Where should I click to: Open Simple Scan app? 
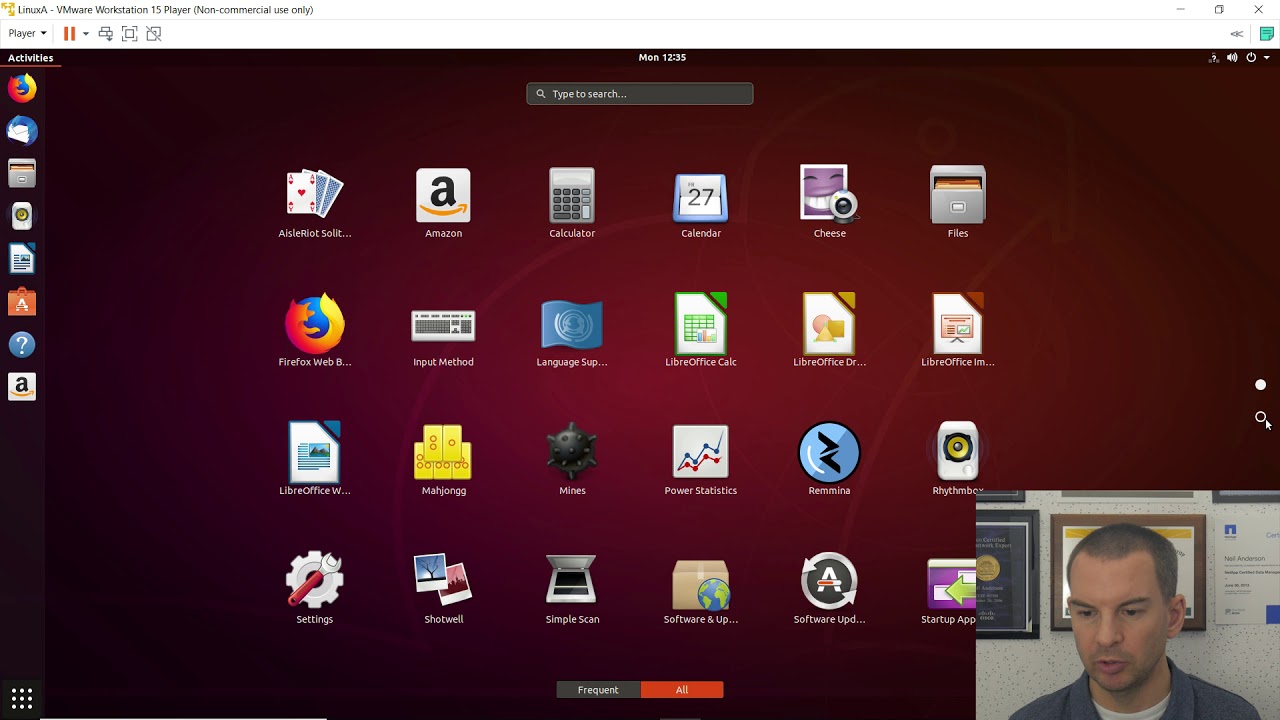click(572, 589)
